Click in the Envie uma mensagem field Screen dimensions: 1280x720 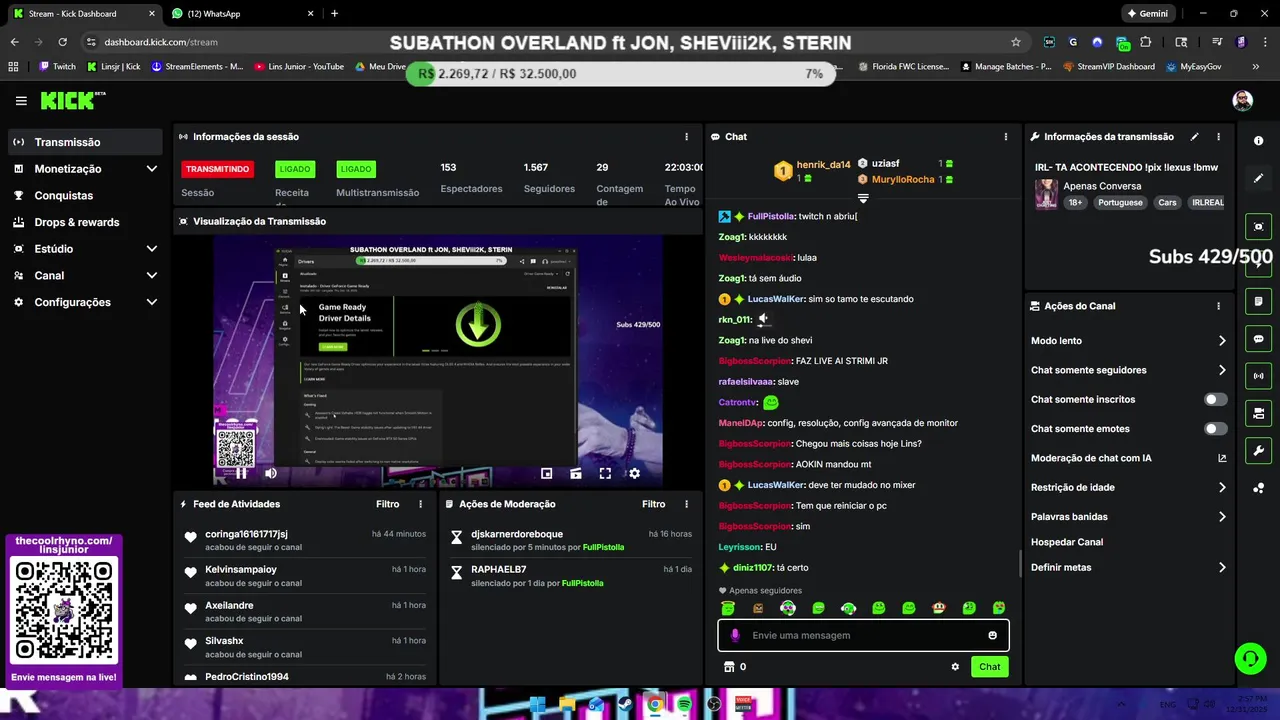tap(863, 635)
